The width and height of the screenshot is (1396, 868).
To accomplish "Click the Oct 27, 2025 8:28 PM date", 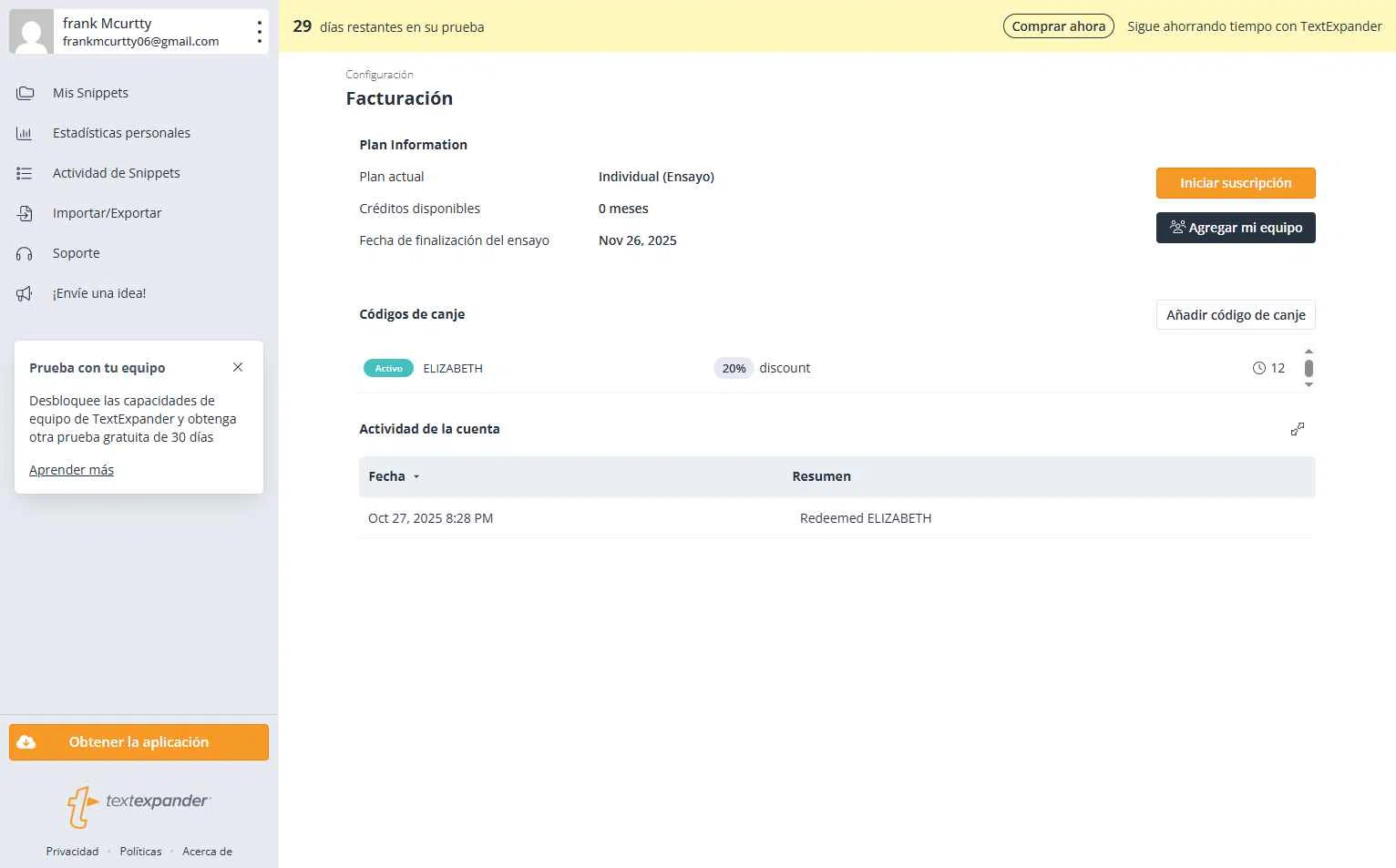I will (430, 518).
